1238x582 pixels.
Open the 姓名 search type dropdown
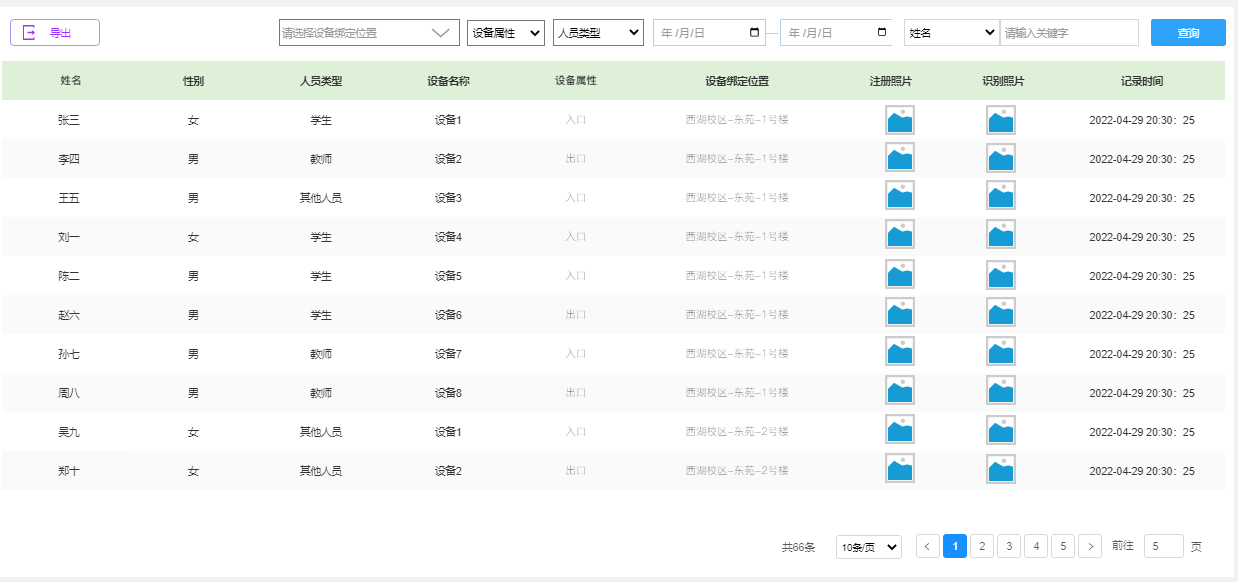(950, 33)
